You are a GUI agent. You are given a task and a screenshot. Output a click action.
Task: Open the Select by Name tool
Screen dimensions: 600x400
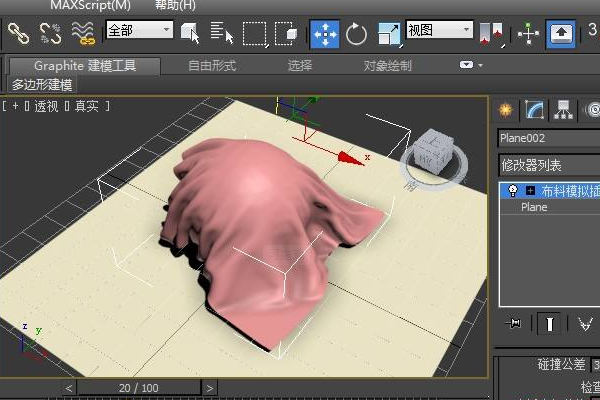point(222,34)
